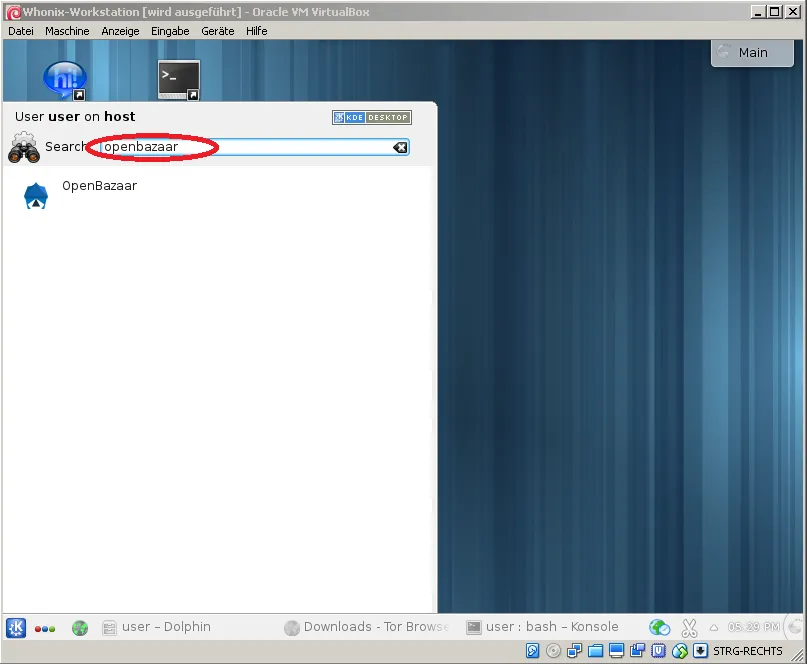Click the VirtualBox keyboard capture arrow icon

(x=700, y=651)
